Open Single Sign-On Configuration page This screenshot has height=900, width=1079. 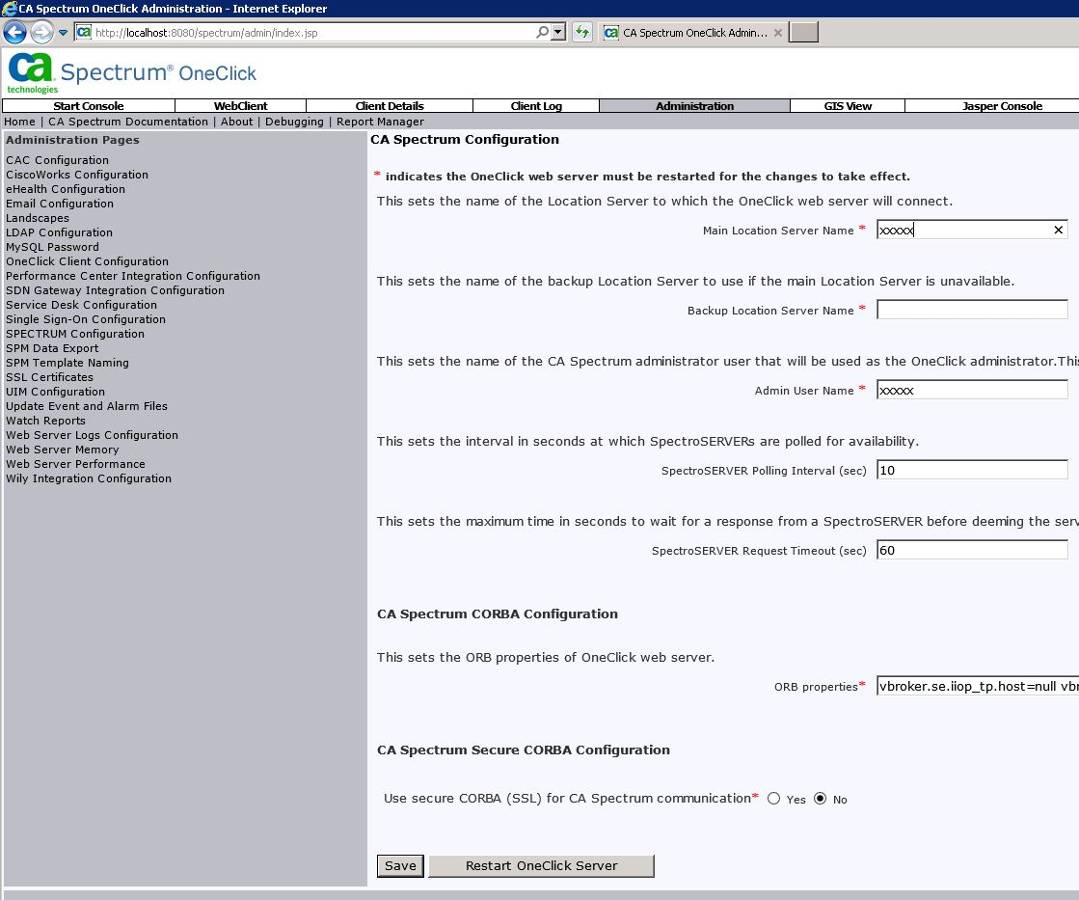pyautogui.click(x=86, y=319)
